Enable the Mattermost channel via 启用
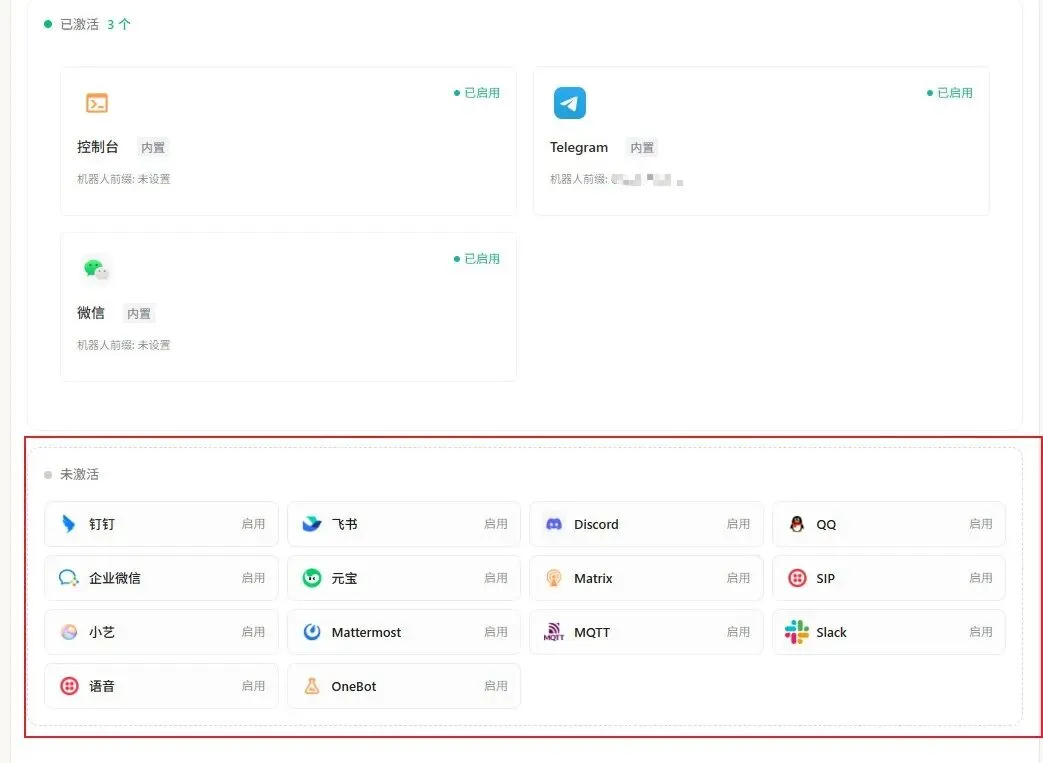 (496, 632)
